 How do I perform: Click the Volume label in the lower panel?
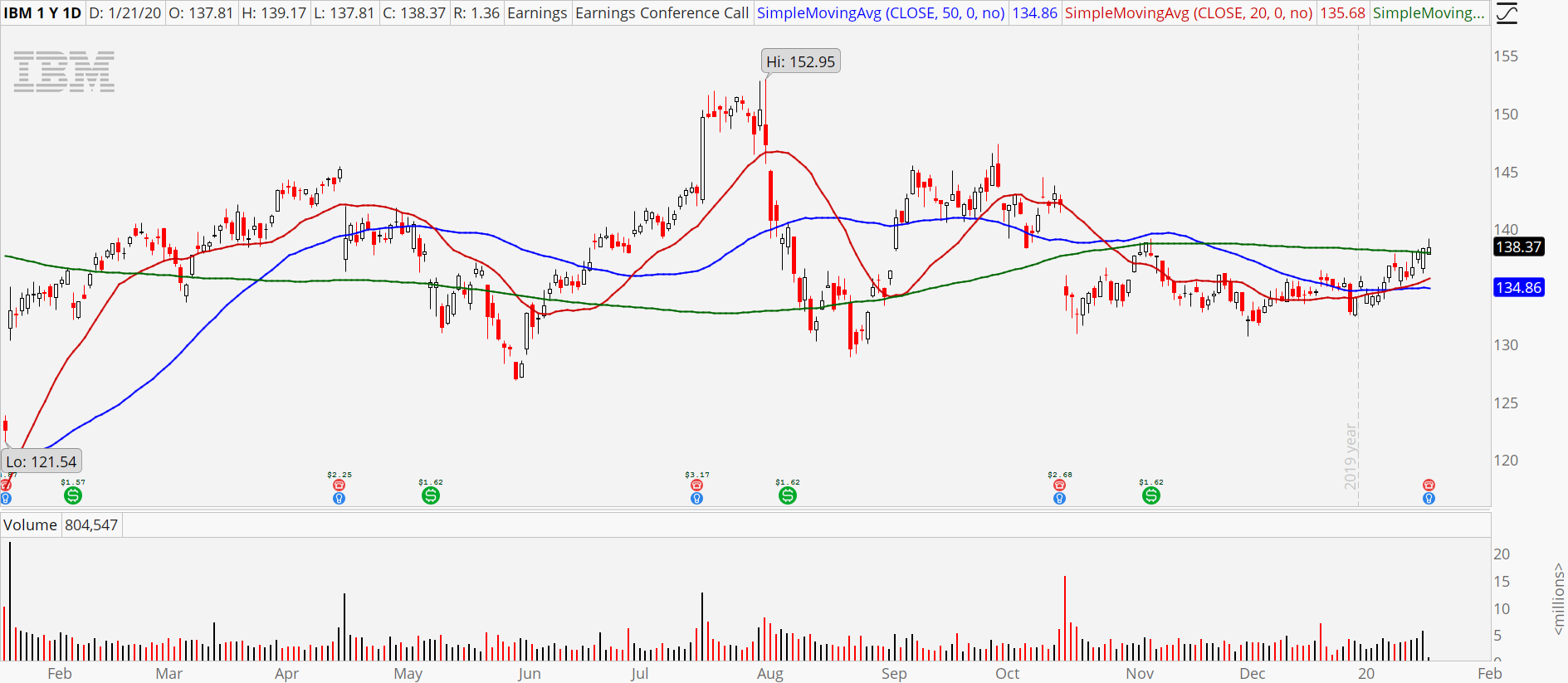(30, 525)
